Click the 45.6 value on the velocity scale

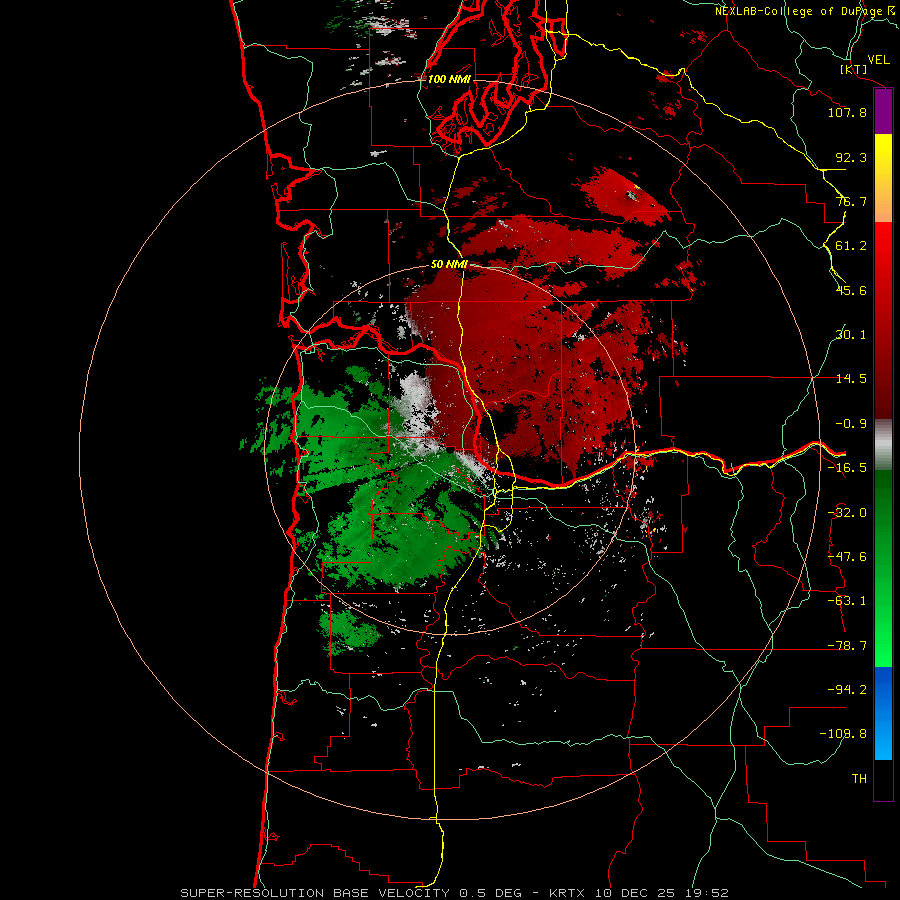click(851, 290)
